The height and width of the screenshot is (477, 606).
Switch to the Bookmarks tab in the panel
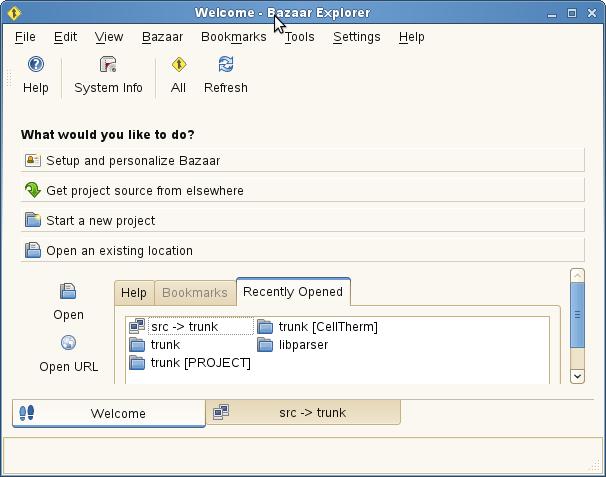[x=195, y=293]
